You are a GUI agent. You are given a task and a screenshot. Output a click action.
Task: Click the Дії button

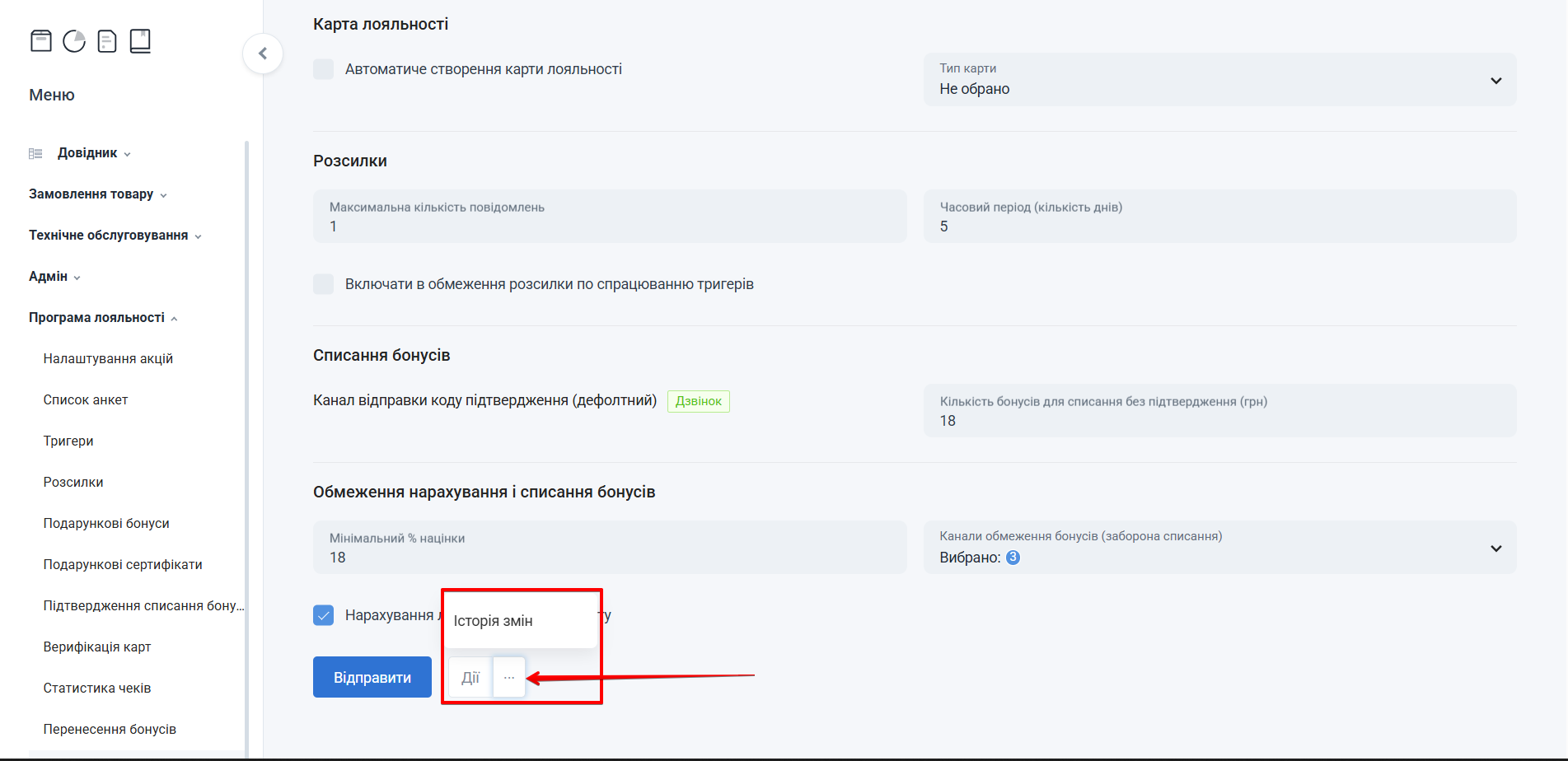(x=470, y=677)
